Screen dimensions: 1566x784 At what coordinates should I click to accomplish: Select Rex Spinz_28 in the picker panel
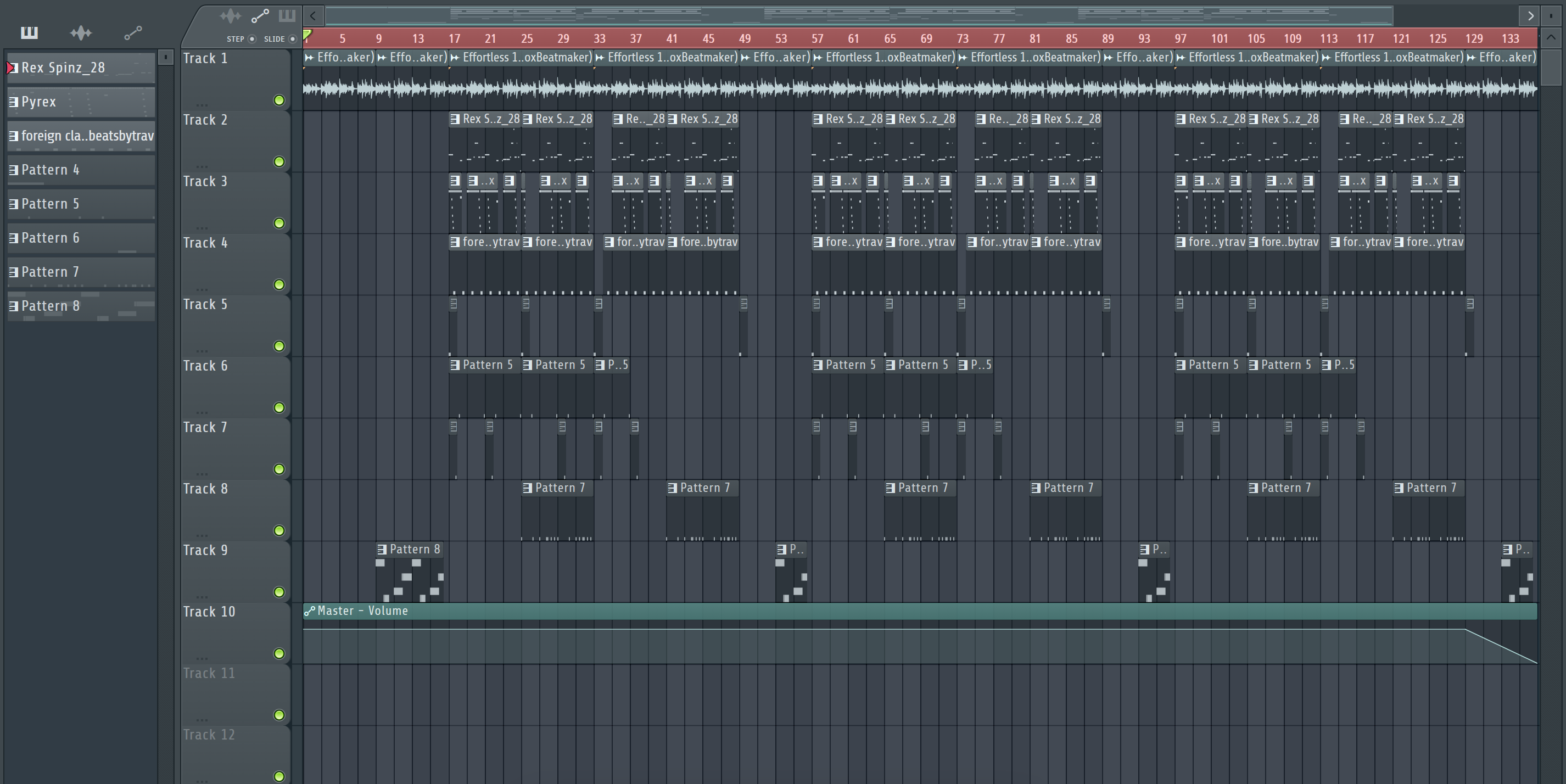pos(81,68)
